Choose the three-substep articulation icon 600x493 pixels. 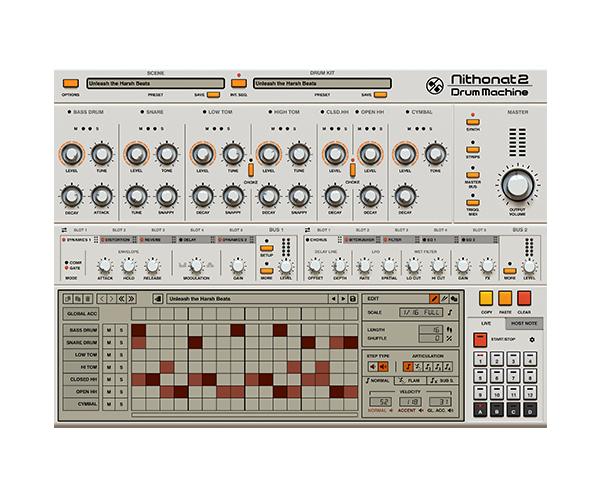[438, 367]
